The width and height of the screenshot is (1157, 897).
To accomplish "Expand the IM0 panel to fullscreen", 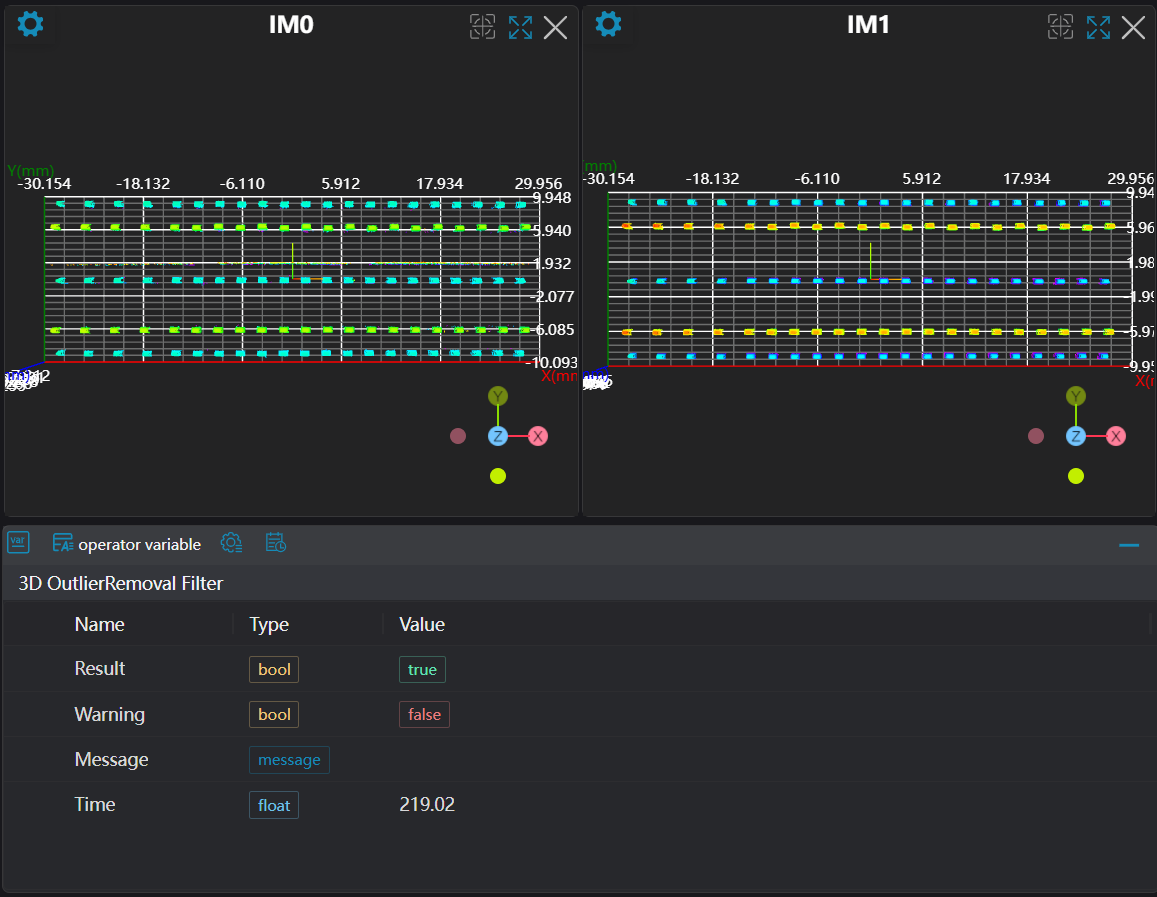I will pos(520,27).
